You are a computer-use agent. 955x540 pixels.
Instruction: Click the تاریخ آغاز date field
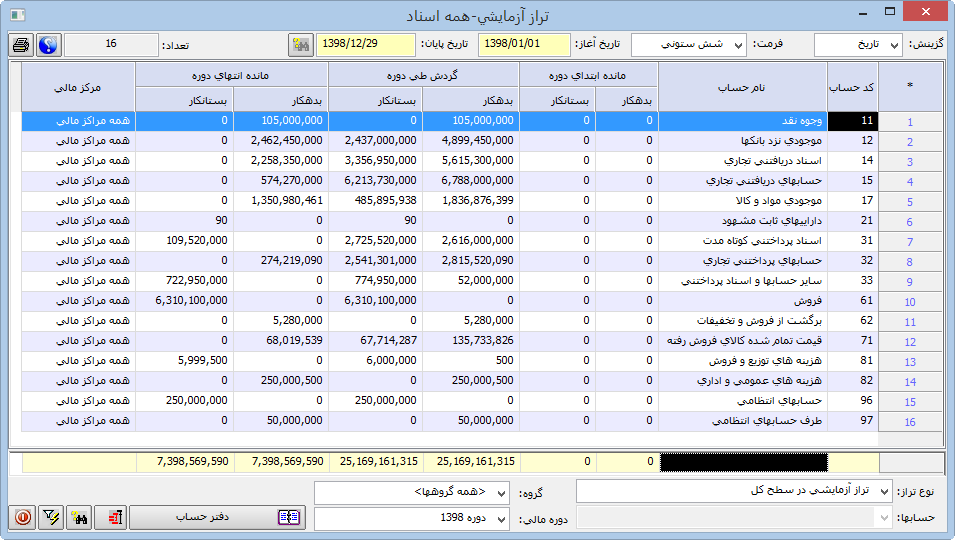coord(524,45)
